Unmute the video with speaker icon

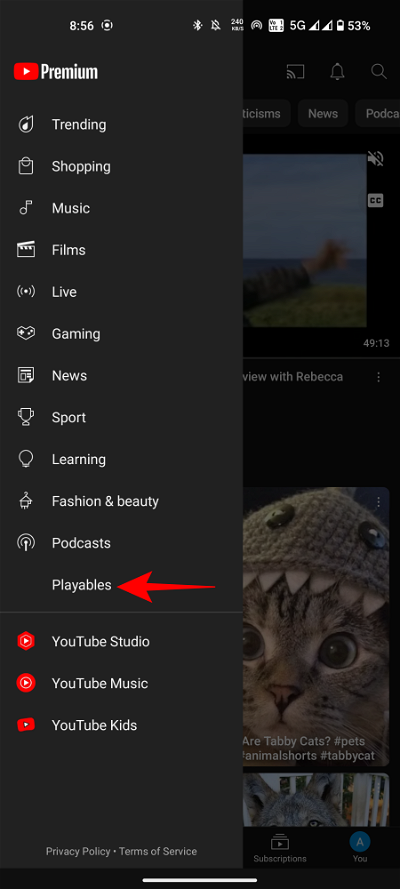(x=375, y=159)
